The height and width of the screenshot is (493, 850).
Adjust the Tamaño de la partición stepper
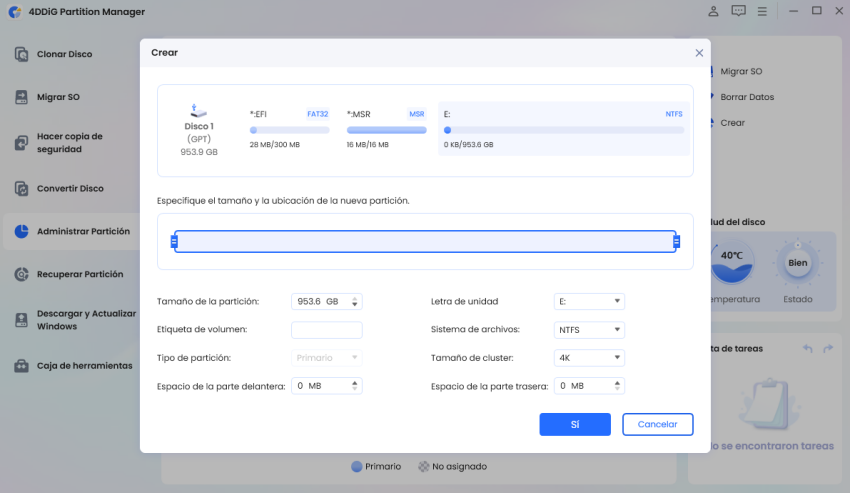(356, 301)
